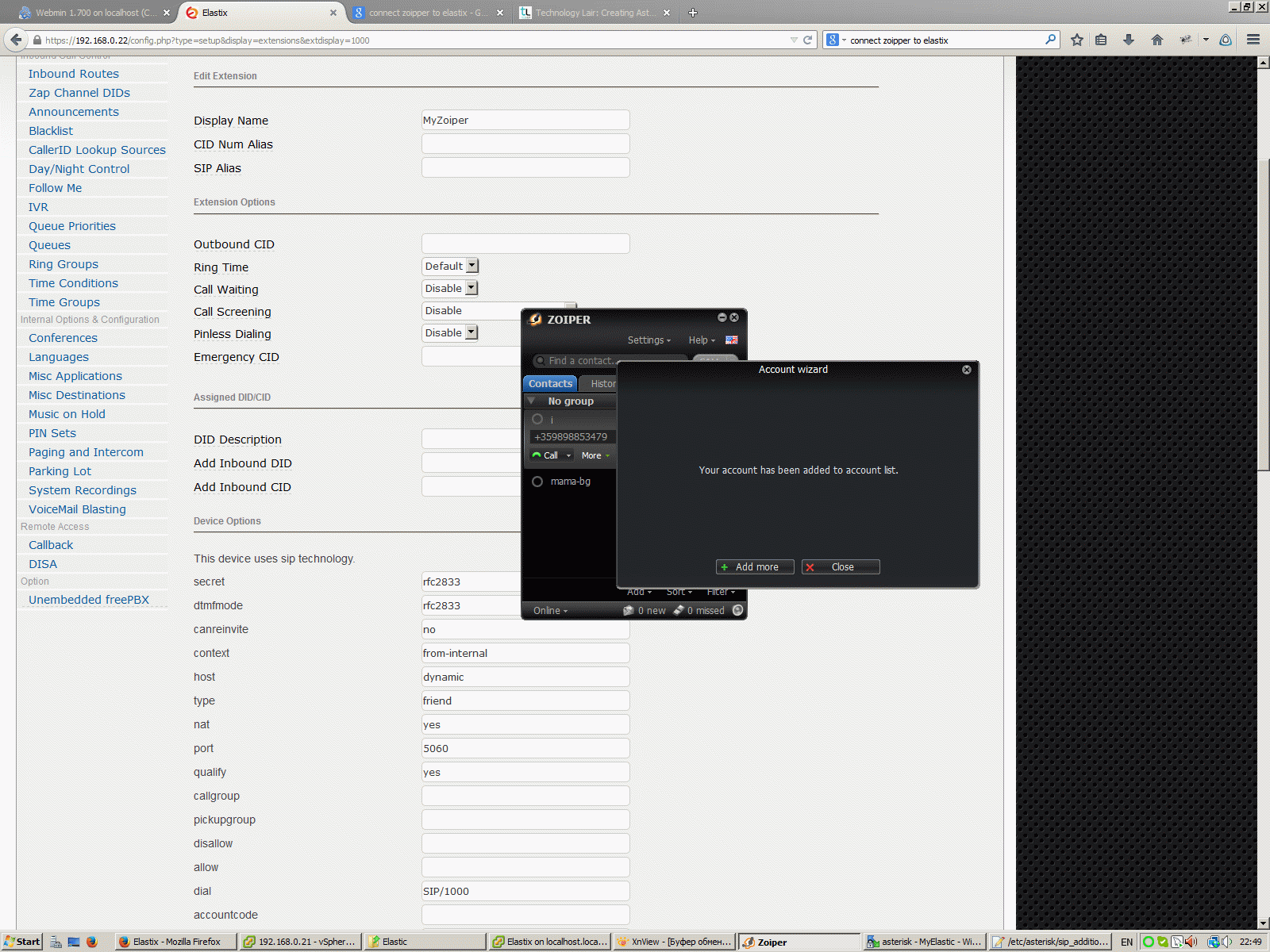Image resolution: width=1270 pixels, height=952 pixels.
Task: Click the Display Name input field
Action: click(525, 120)
